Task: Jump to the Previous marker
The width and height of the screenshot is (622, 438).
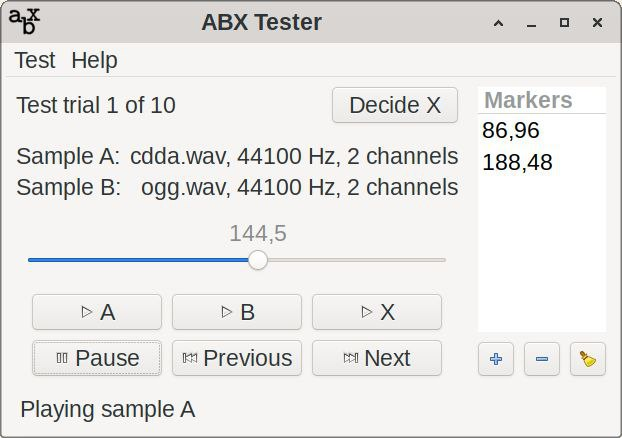Action: click(x=237, y=358)
